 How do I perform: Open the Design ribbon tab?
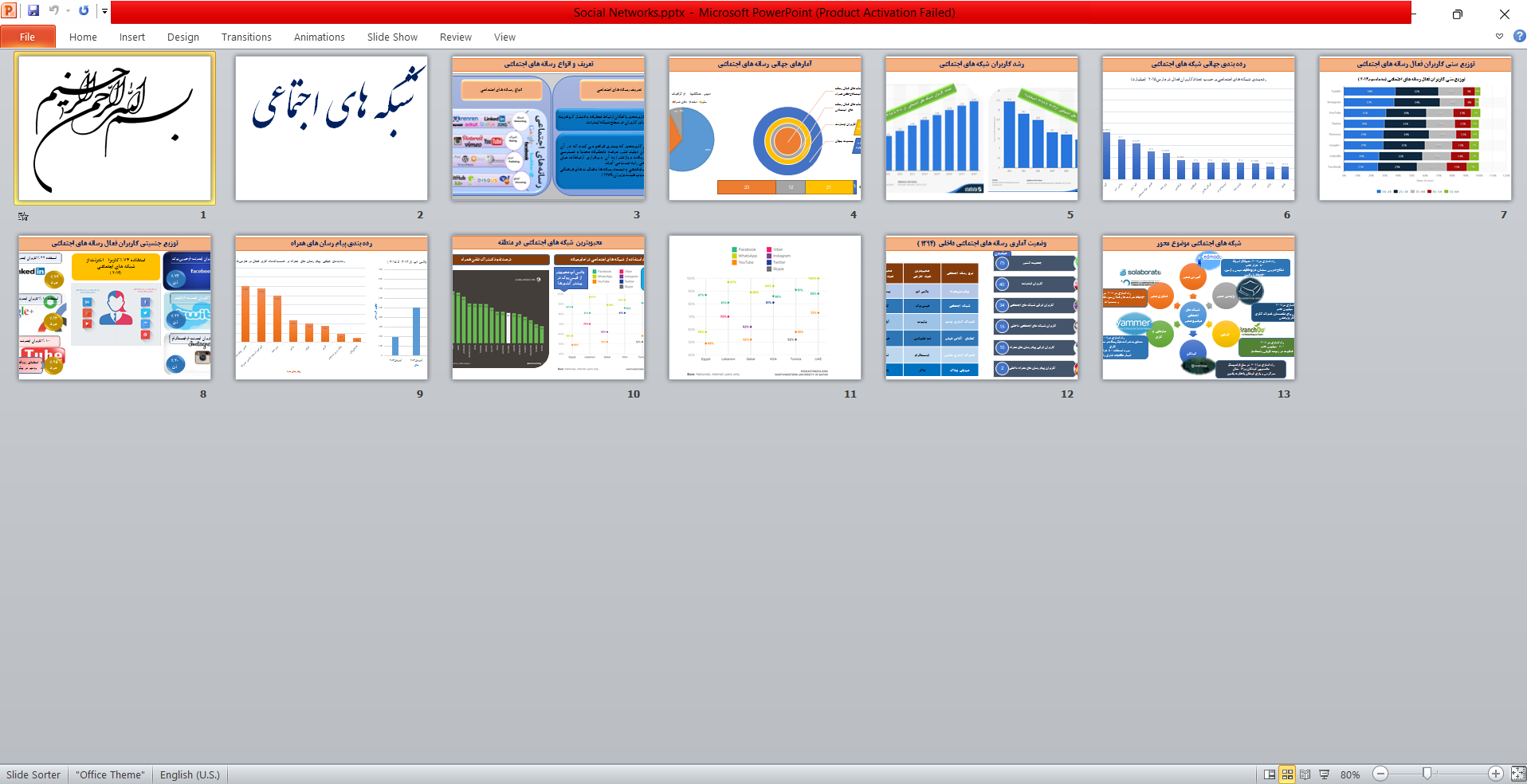tap(183, 37)
